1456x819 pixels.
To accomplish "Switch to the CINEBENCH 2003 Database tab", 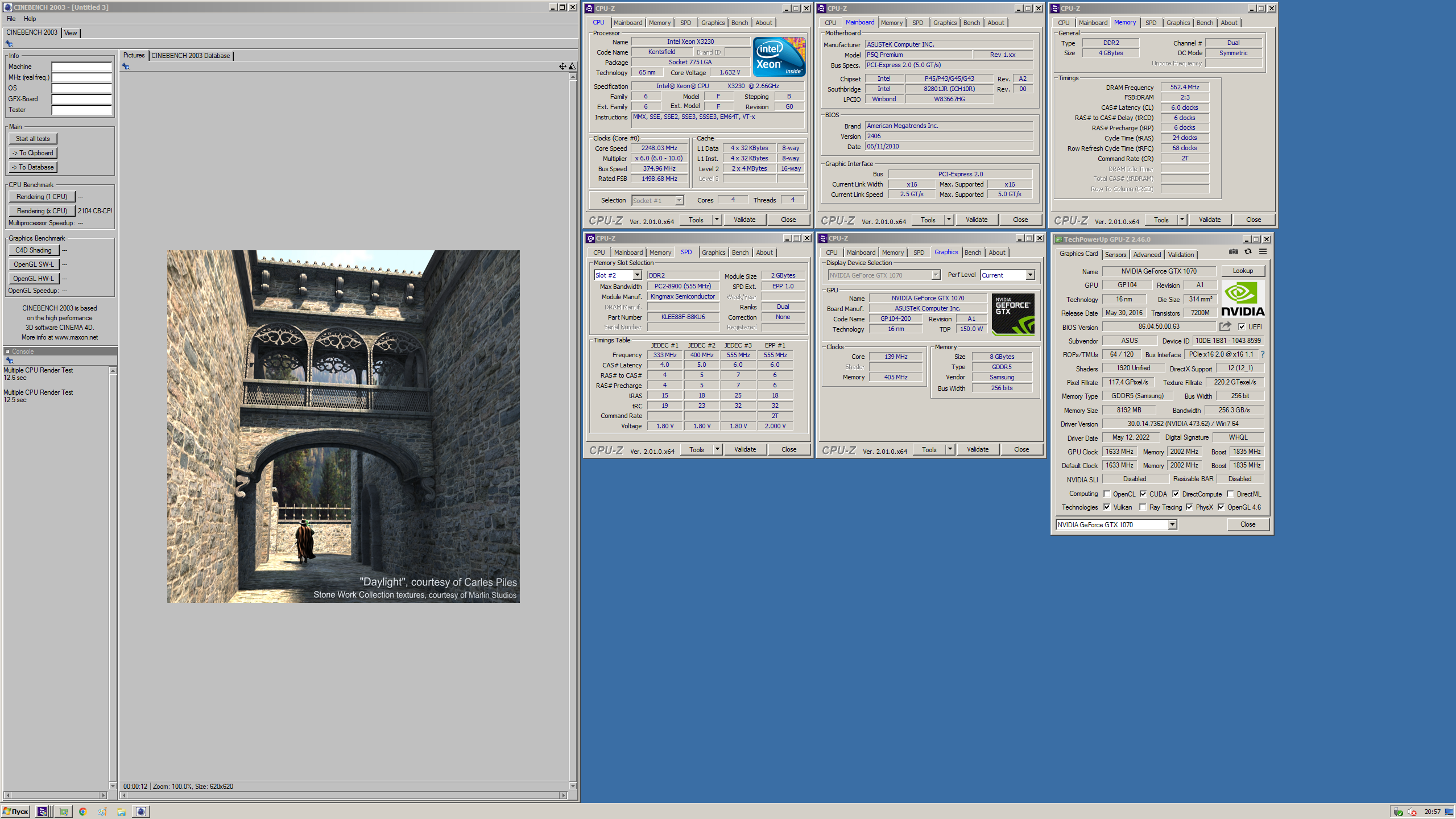I will (191, 56).
